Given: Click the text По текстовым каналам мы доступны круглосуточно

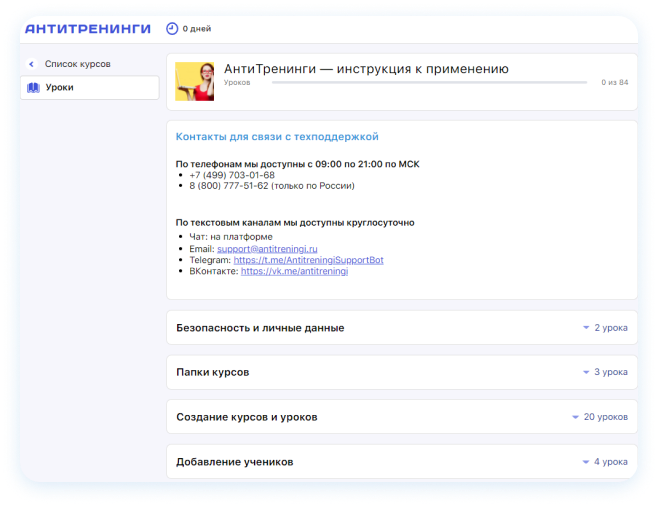Looking at the screenshot, I should tap(295, 222).
